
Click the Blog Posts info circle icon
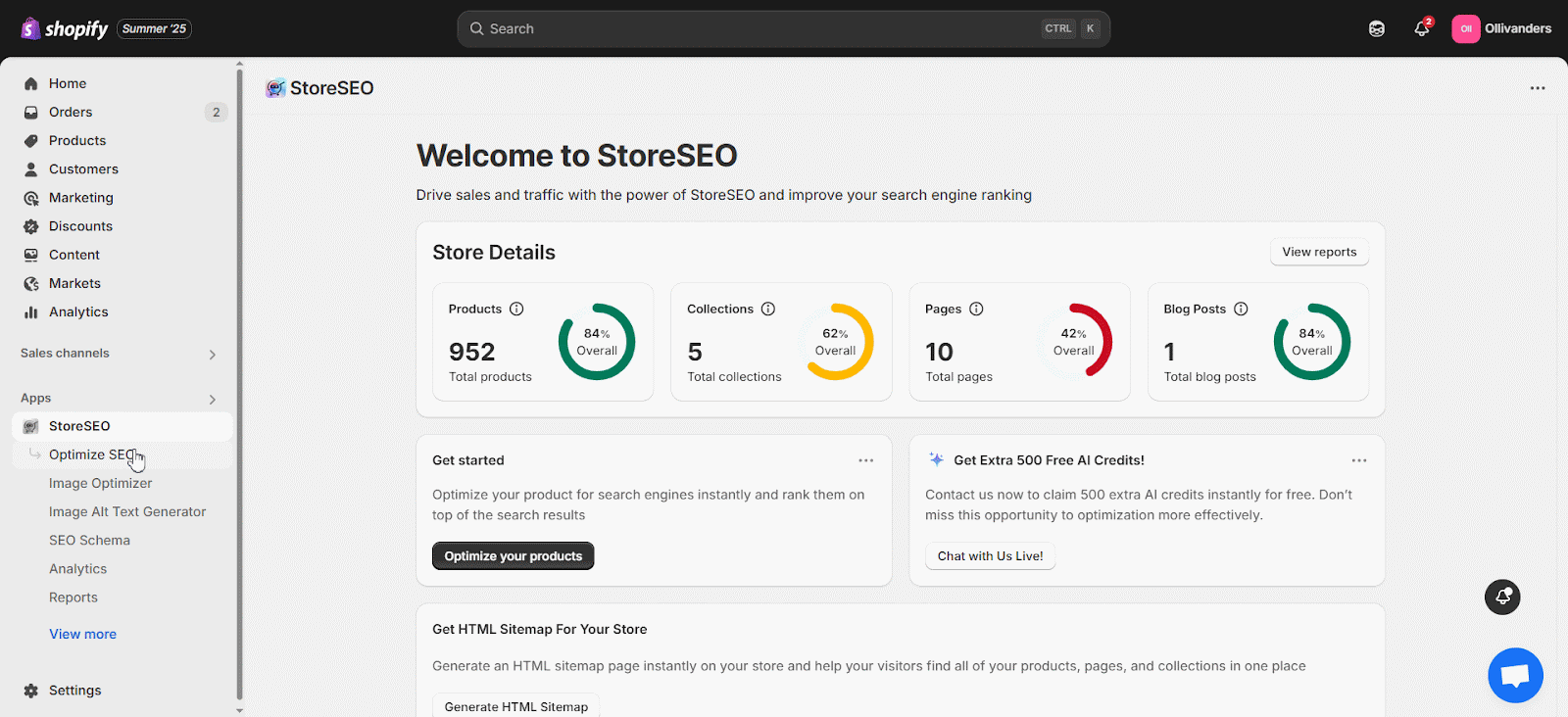click(x=1241, y=309)
